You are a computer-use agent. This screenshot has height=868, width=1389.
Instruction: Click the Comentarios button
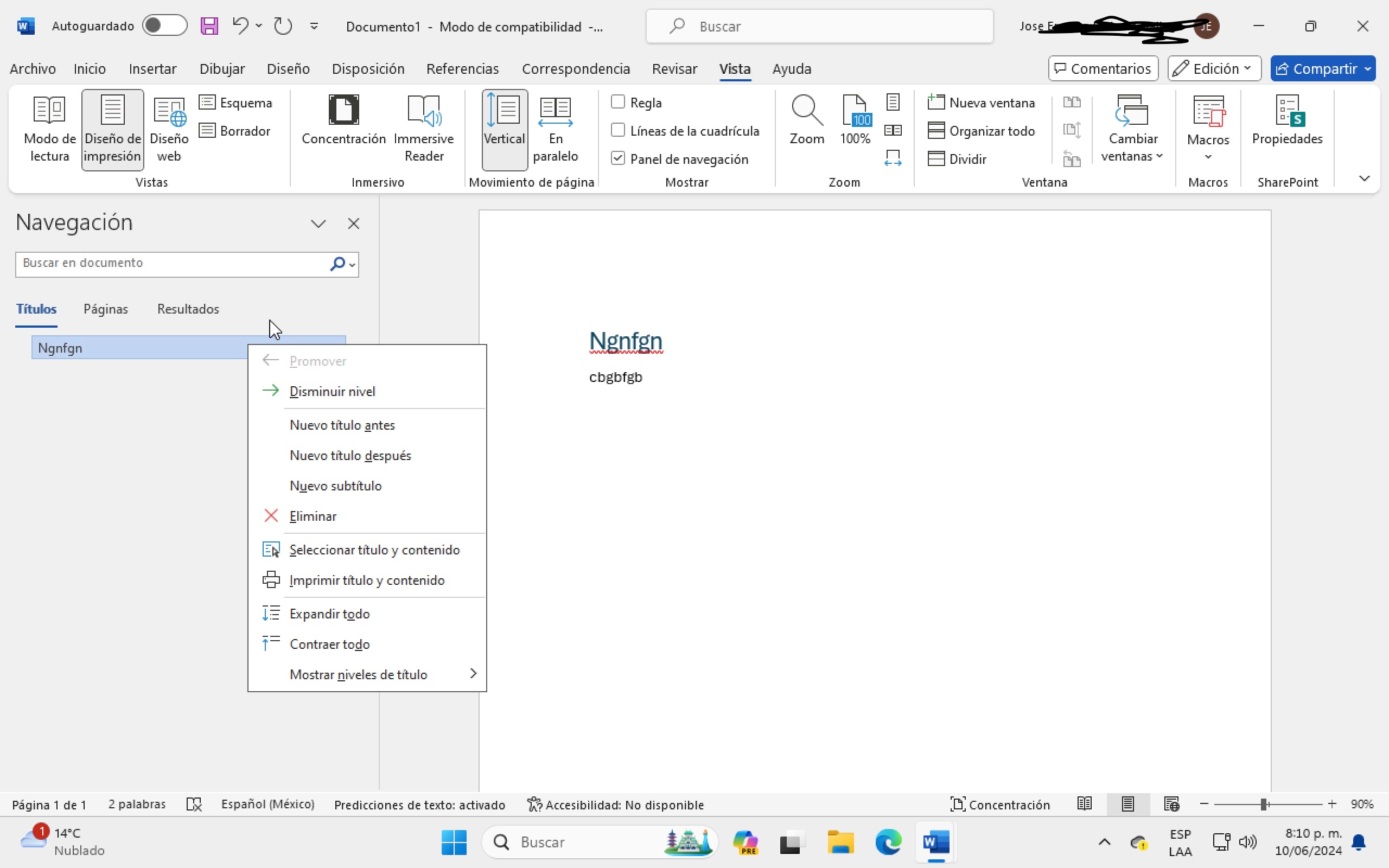point(1103,69)
